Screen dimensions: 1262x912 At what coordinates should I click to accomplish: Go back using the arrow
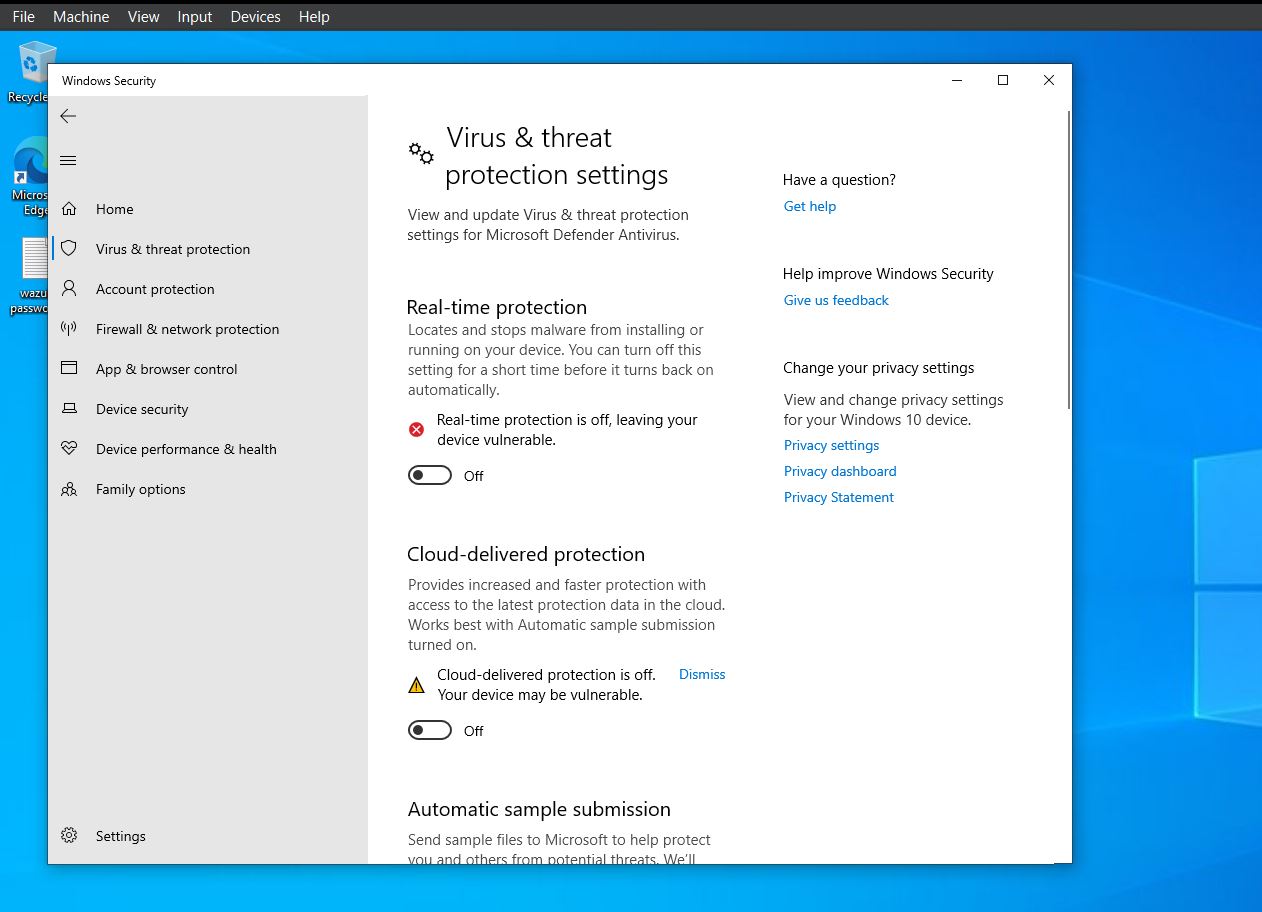[68, 116]
